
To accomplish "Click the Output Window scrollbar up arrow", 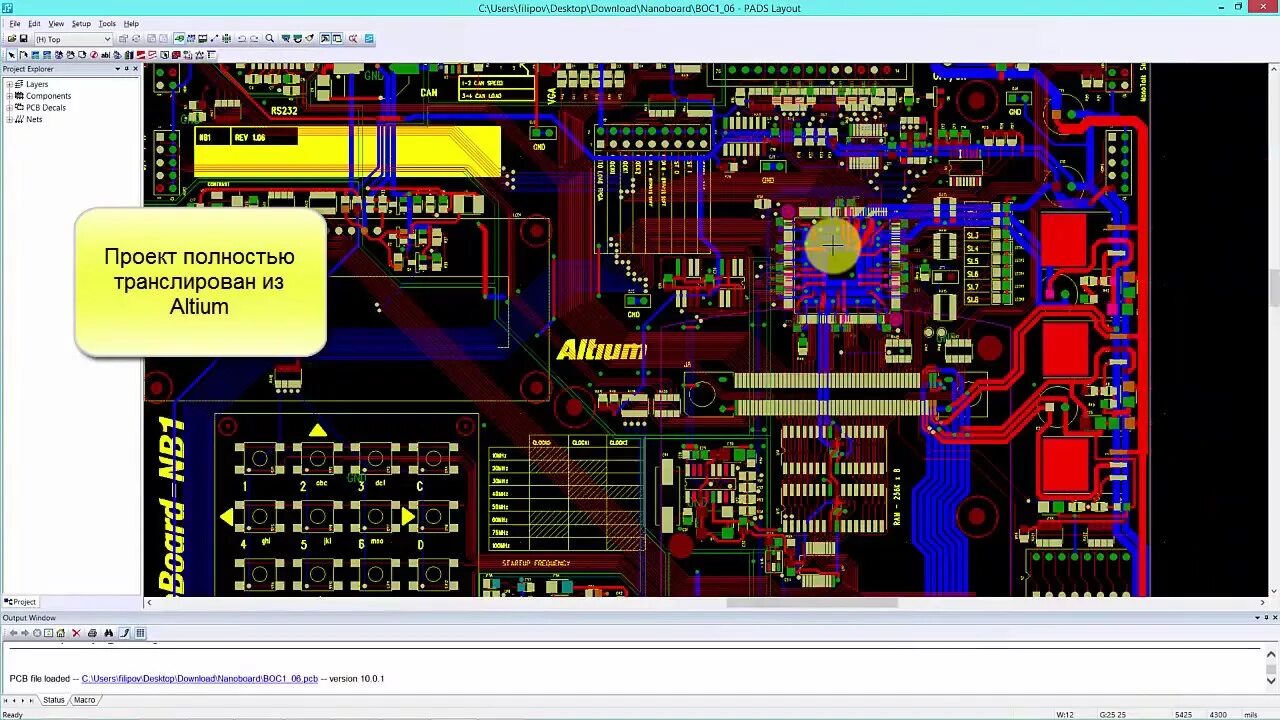I will click(x=1271, y=654).
